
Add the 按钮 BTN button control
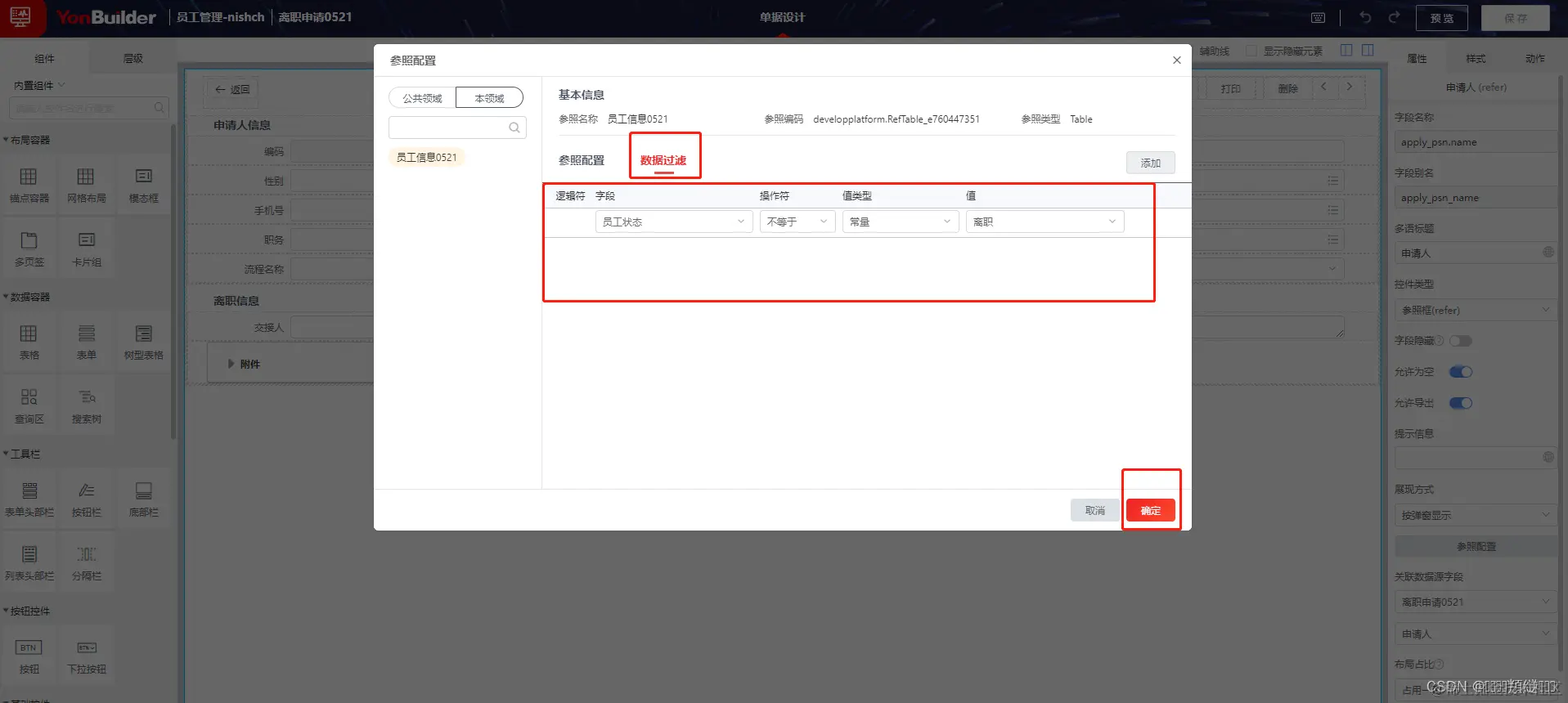(x=29, y=656)
